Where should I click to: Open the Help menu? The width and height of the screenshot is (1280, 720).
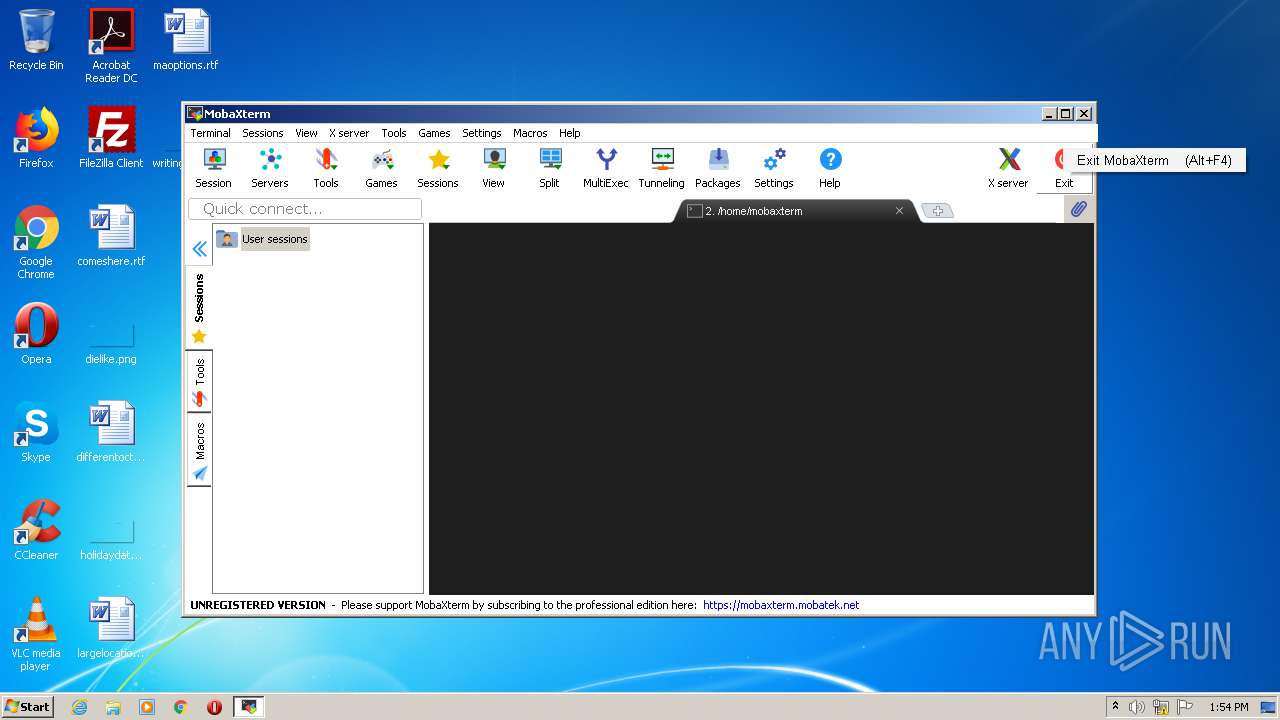point(570,133)
